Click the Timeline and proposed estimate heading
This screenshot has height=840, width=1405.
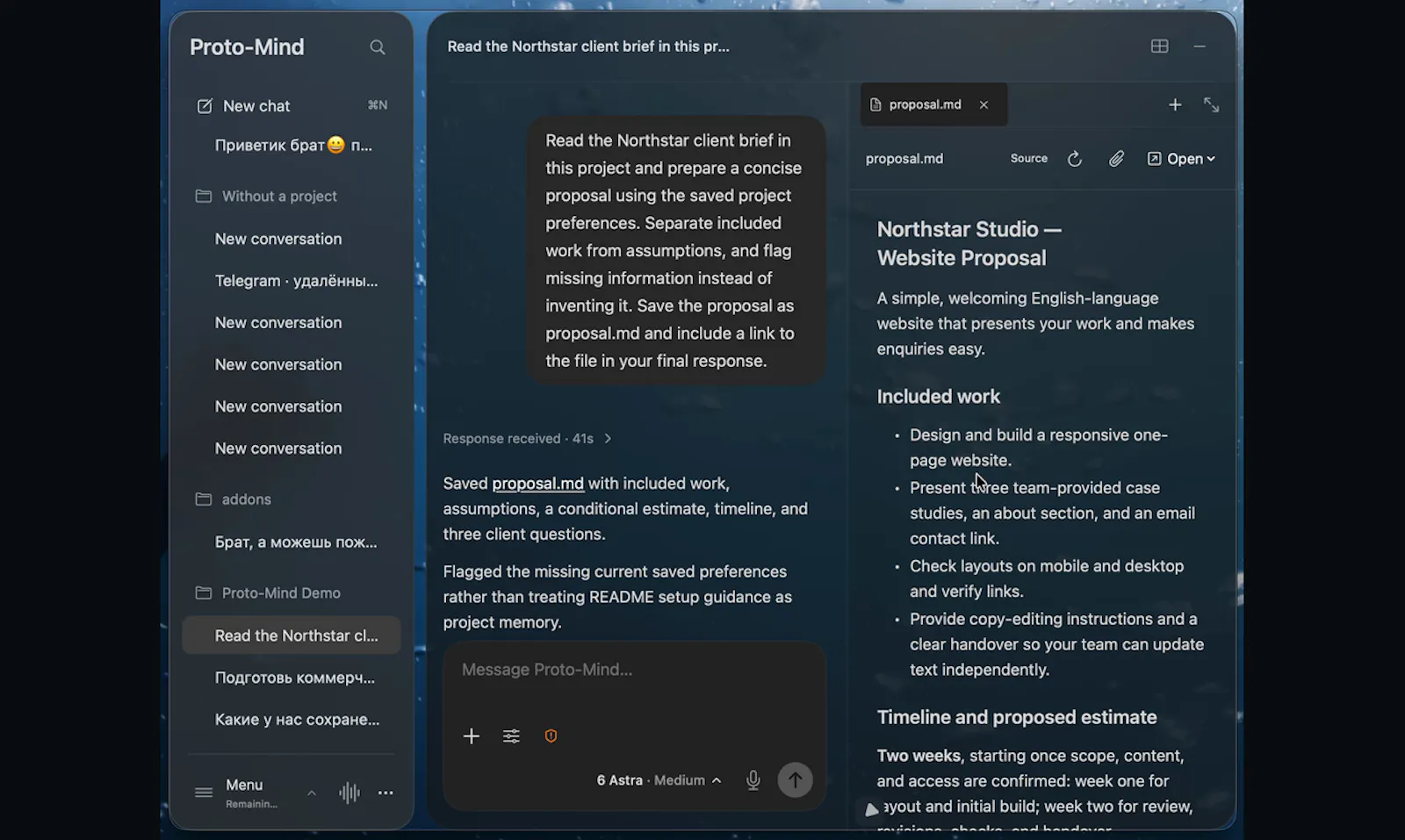tap(1017, 717)
